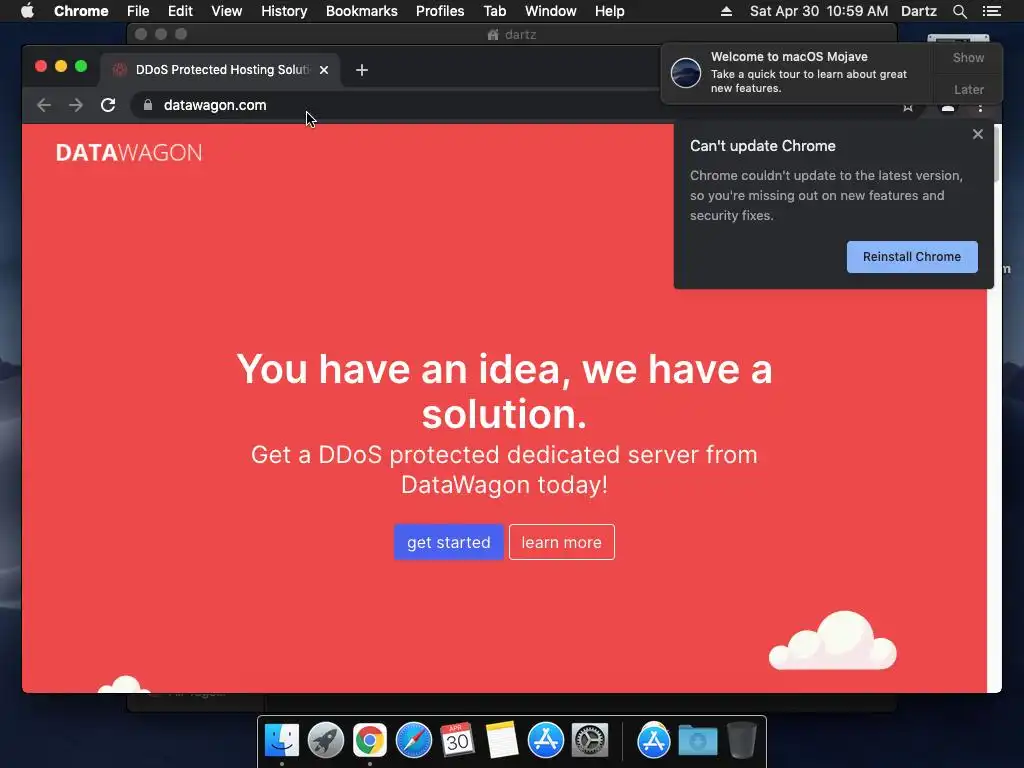Open the Applications folder in dock
Image resolution: width=1024 pixels, height=768 pixels.
pyautogui.click(x=654, y=741)
